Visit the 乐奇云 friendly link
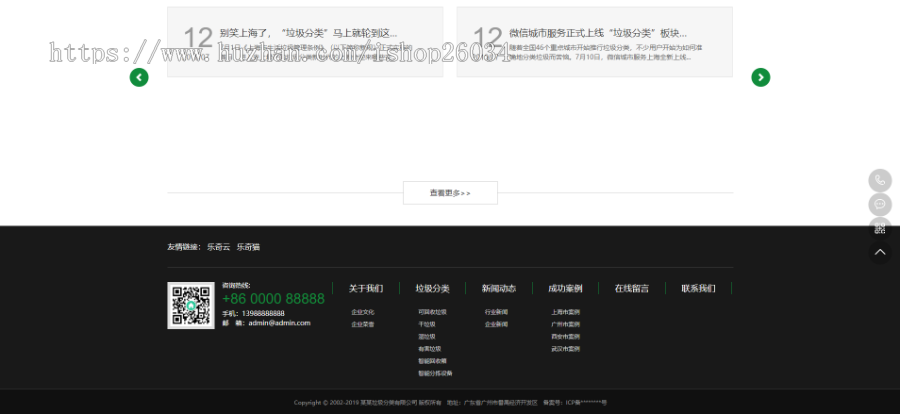The image size is (900, 414). (x=218, y=247)
